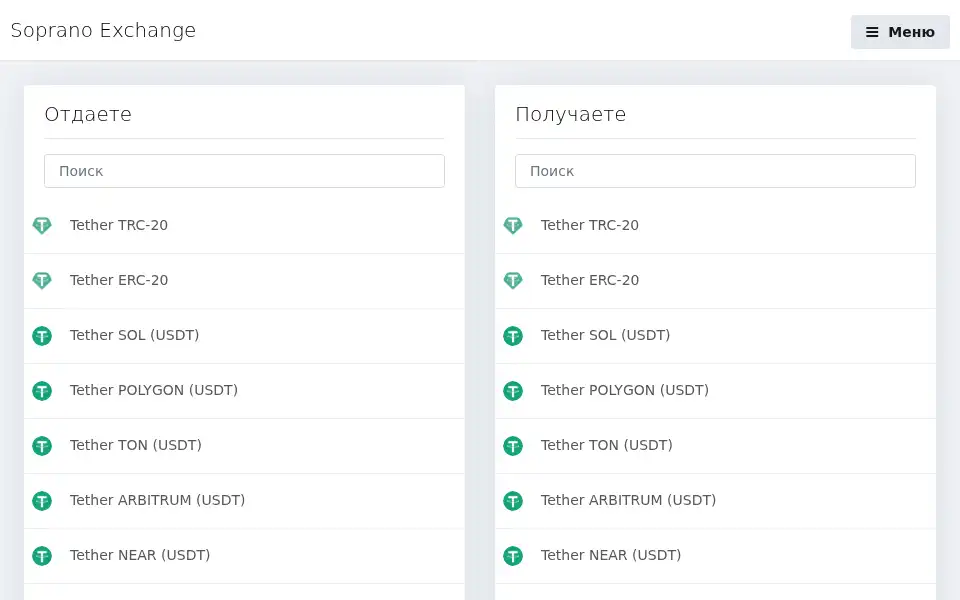
Task: Select Tether ERC-20 icon in Отдаете list
Action: click(42, 280)
